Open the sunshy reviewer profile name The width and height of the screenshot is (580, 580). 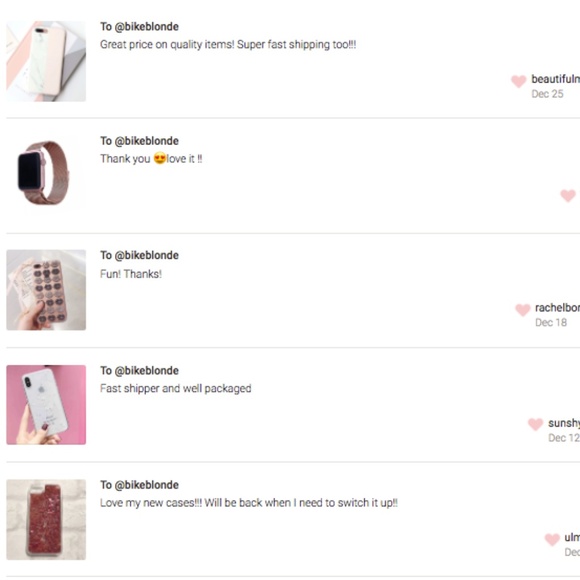(x=564, y=423)
